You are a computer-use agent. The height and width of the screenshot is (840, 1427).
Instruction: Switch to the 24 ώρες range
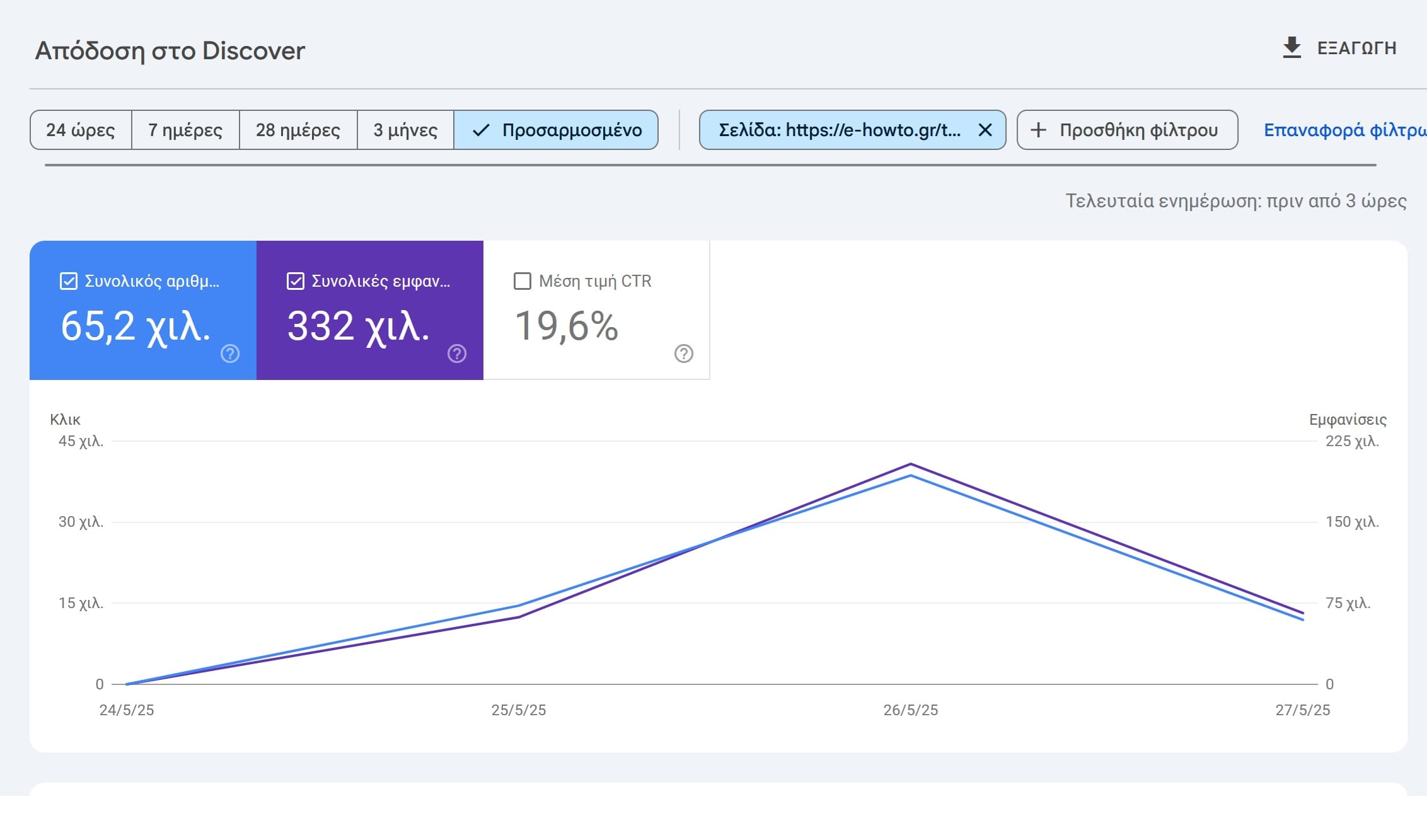click(81, 130)
